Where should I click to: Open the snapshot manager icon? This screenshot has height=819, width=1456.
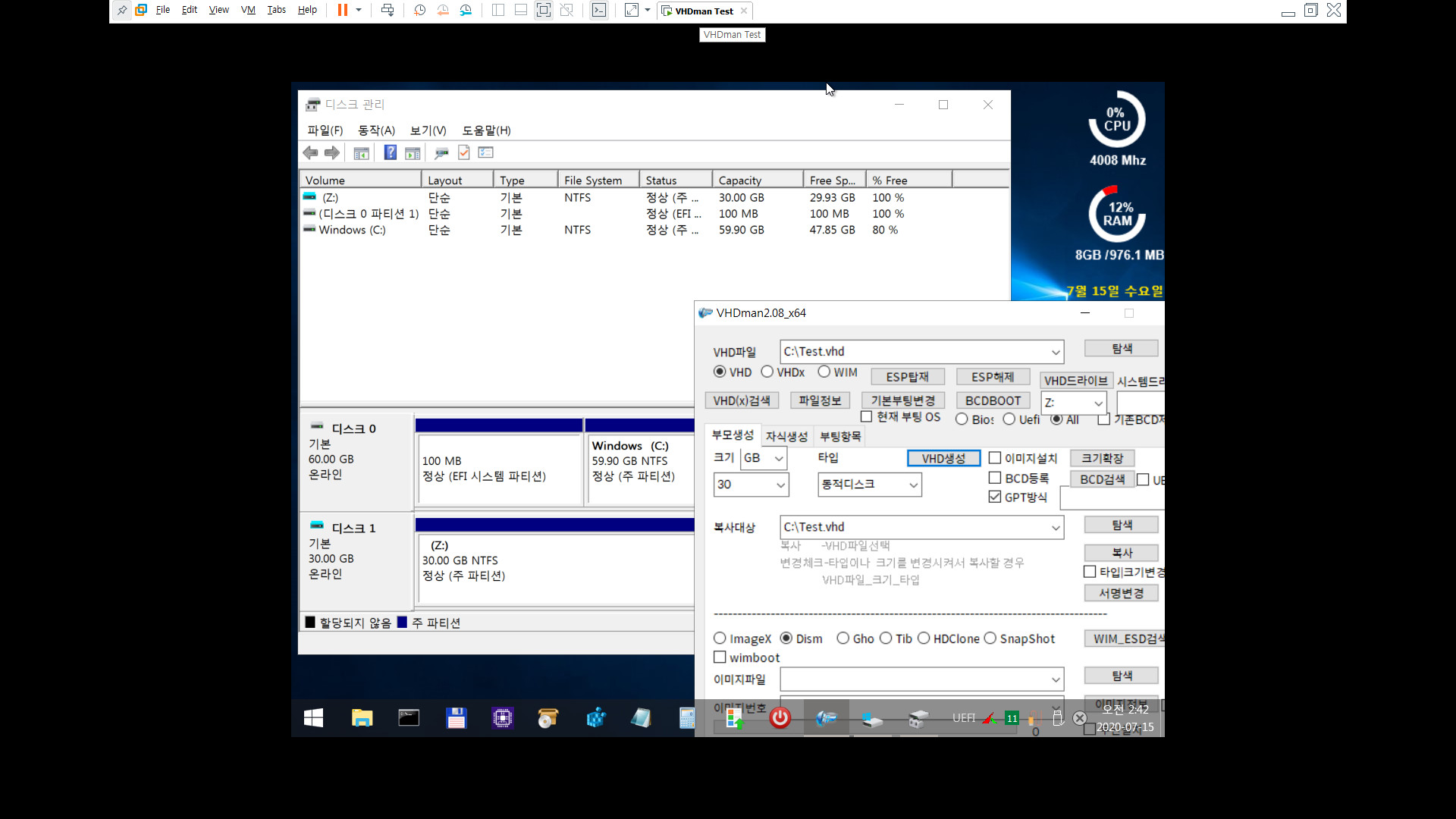466,10
